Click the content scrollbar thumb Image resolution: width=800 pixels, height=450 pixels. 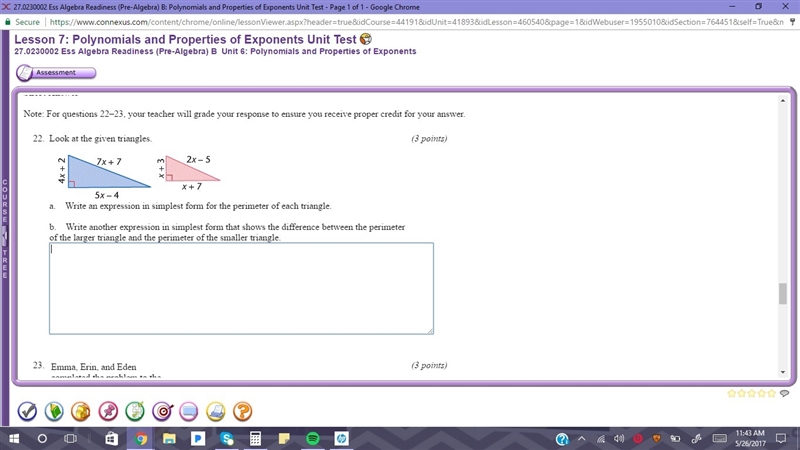pos(783,293)
